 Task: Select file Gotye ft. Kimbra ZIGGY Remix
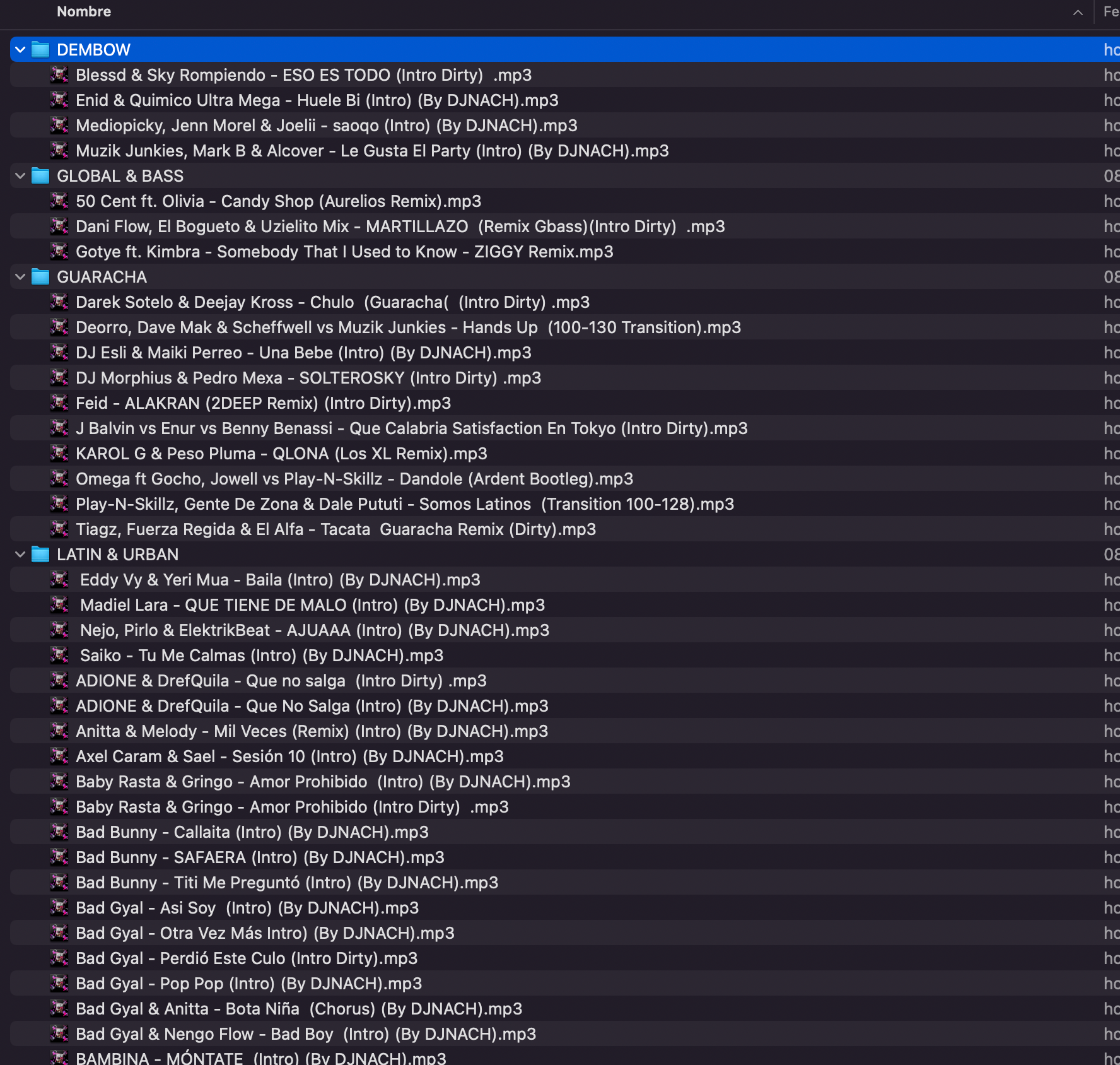coord(344,252)
